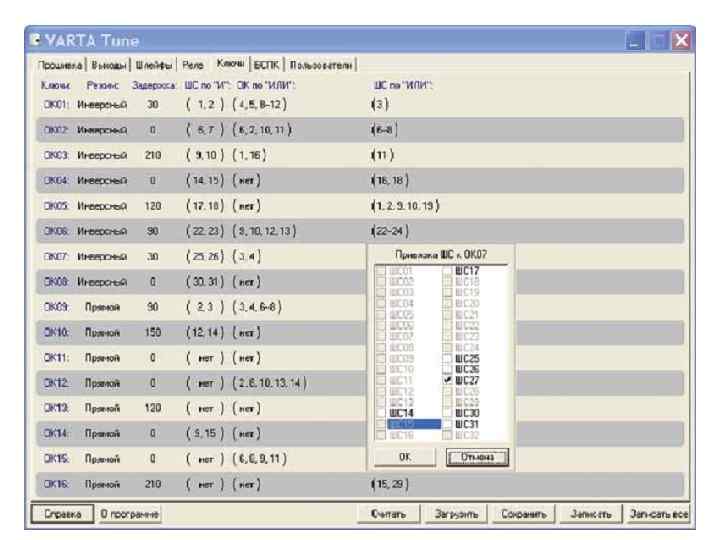Enable the ШС26 checkbox

click(447, 369)
